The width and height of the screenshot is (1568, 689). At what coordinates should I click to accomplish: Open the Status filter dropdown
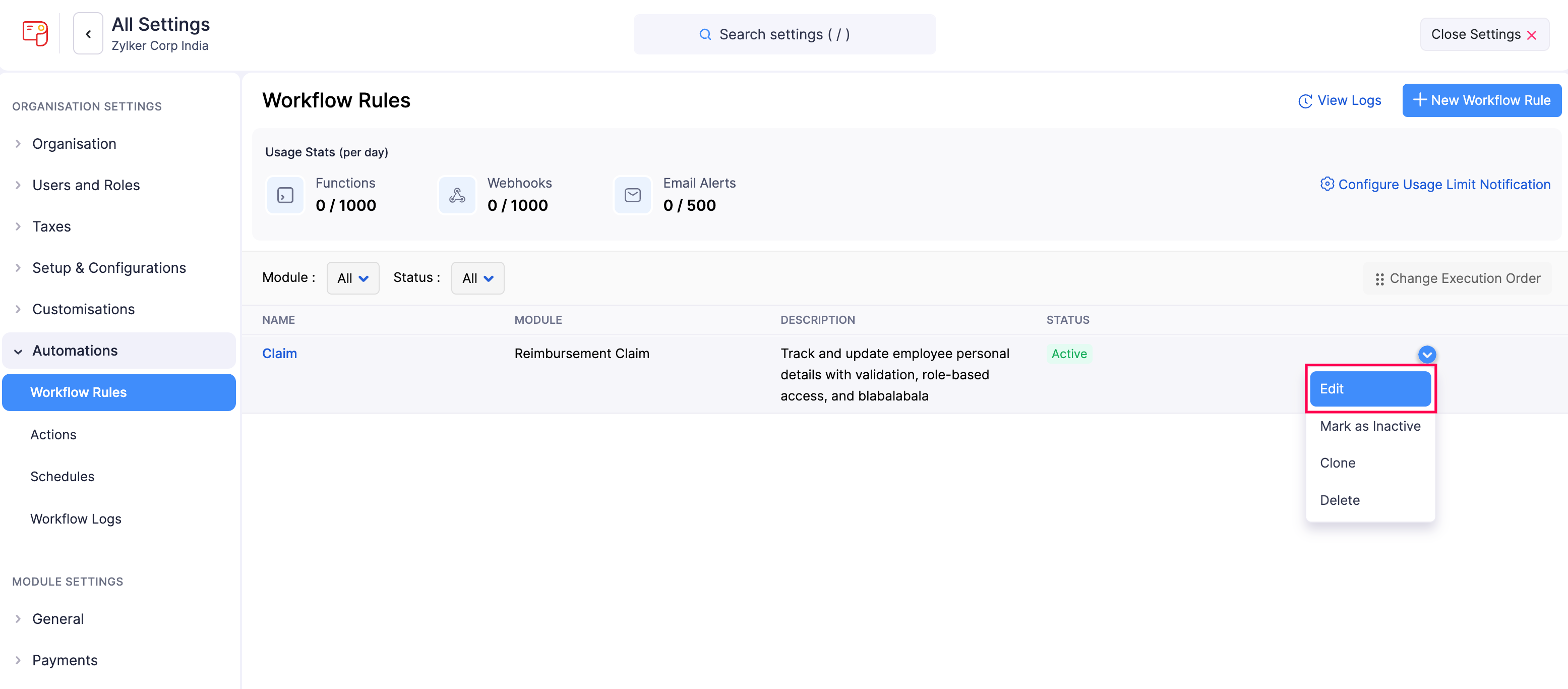coord(478,278)
